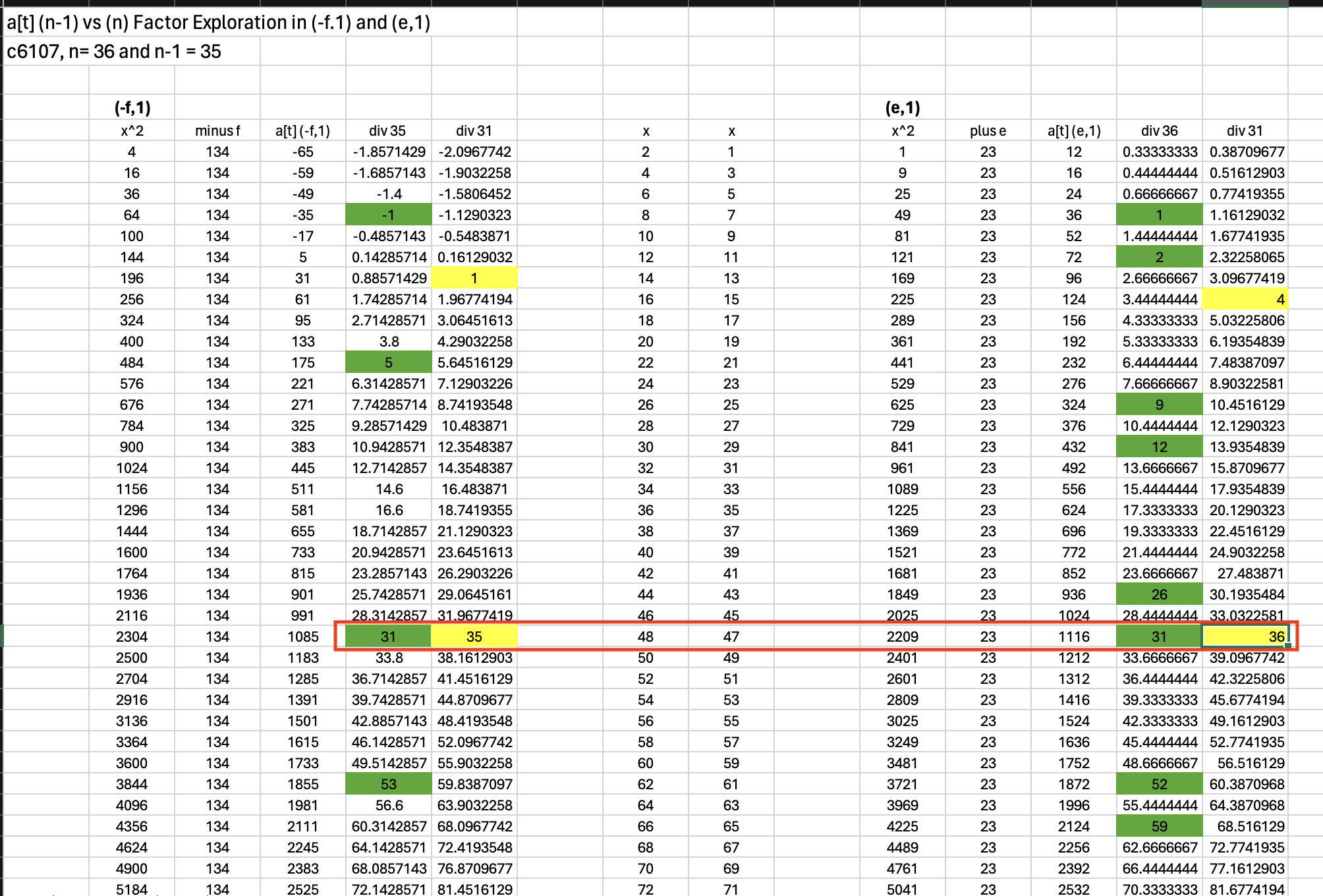Image resolution: width=1323 pixels, height=896 pixels.
Task: Select the x^2 value 4900
Action: coord(132,868)
